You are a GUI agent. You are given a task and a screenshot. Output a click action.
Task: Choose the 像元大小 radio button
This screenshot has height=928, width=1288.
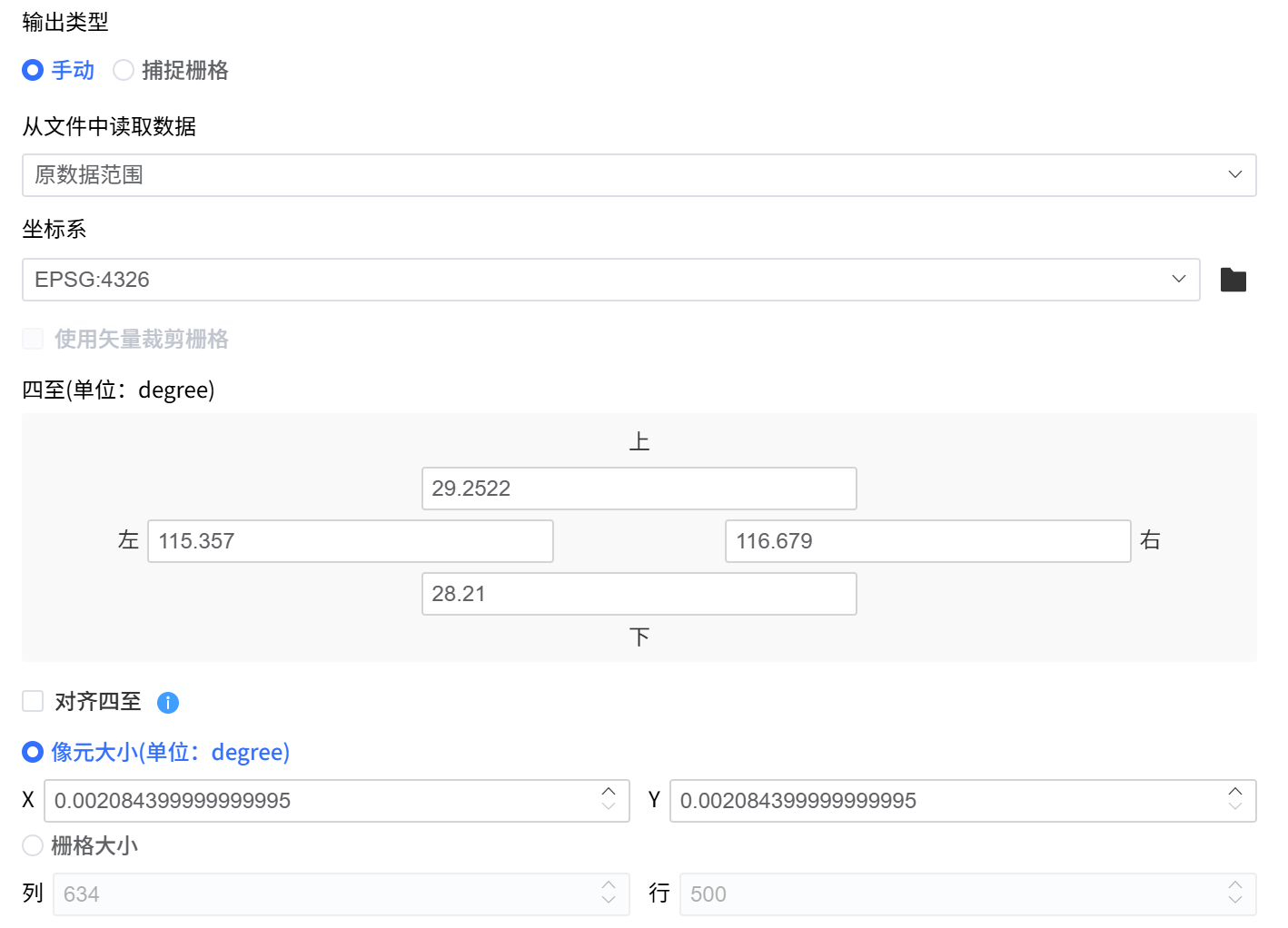[x=33, y=752]
